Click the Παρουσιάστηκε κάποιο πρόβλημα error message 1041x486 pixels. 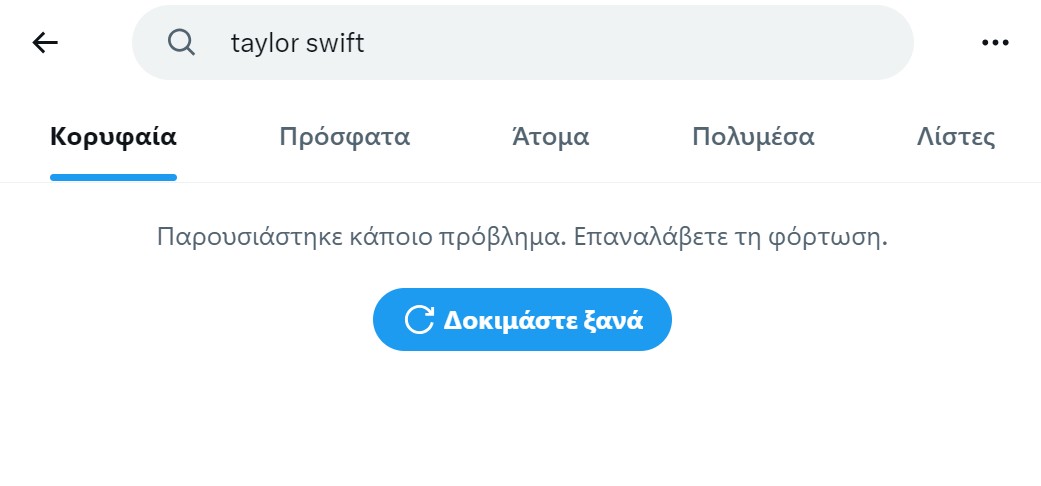361,237
